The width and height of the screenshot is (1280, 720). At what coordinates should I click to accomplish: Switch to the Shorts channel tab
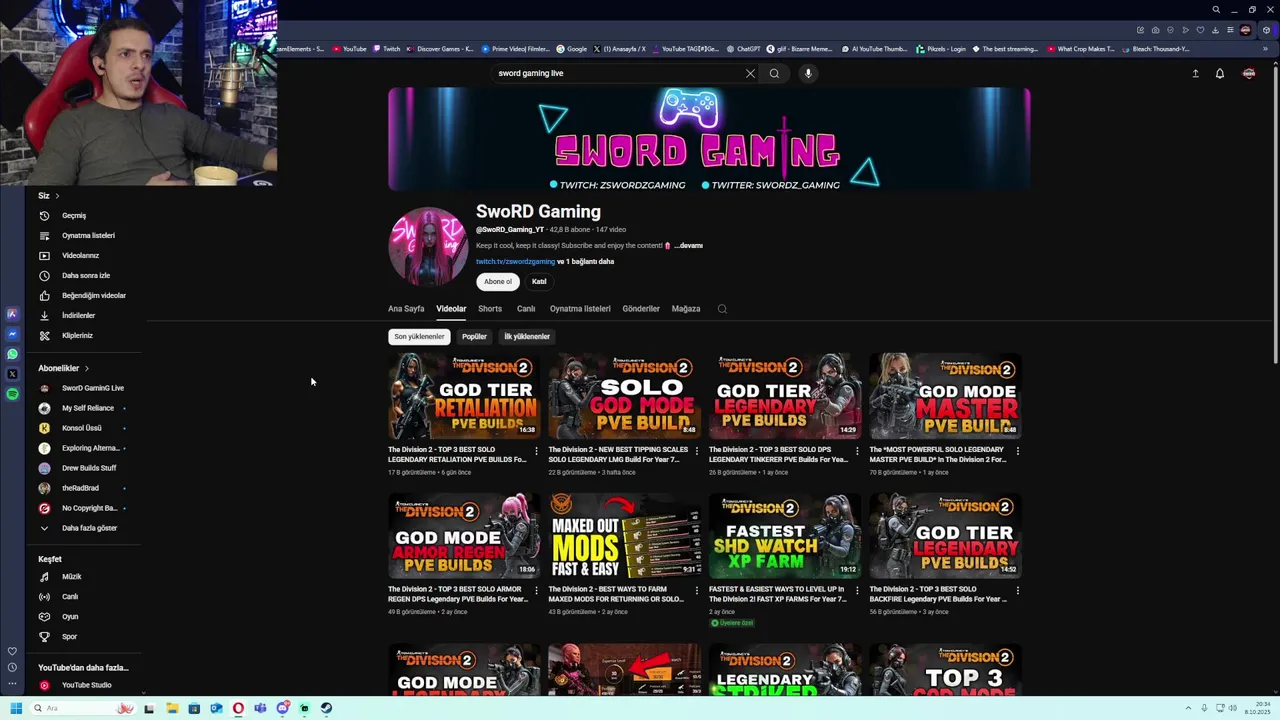click(490, 309)
